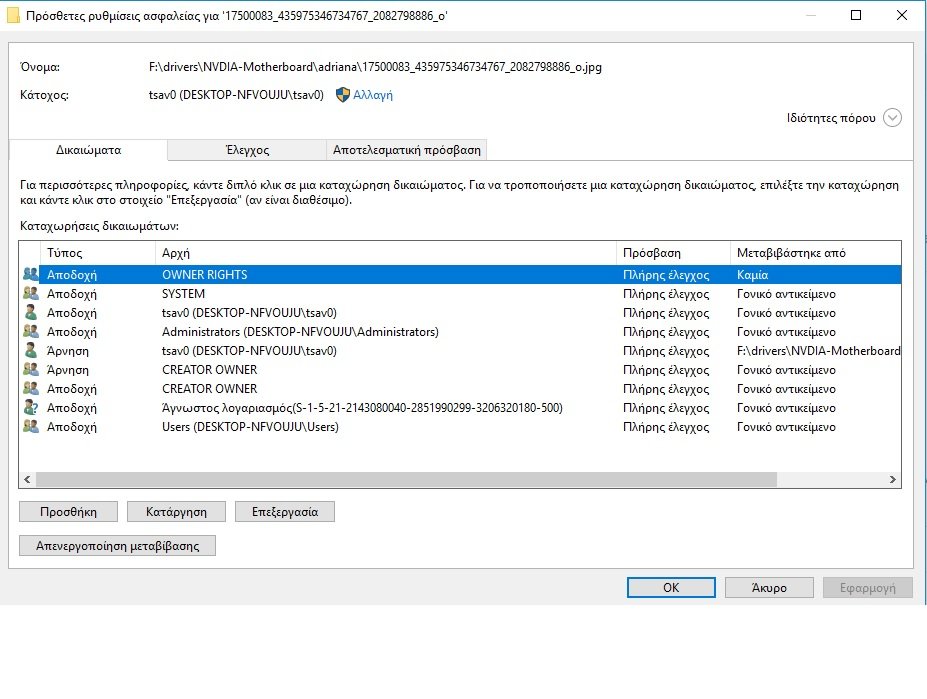
Task: Click the icon of the Άρνηση CREATOR OWNER row
Action: [x=30, y=370]
